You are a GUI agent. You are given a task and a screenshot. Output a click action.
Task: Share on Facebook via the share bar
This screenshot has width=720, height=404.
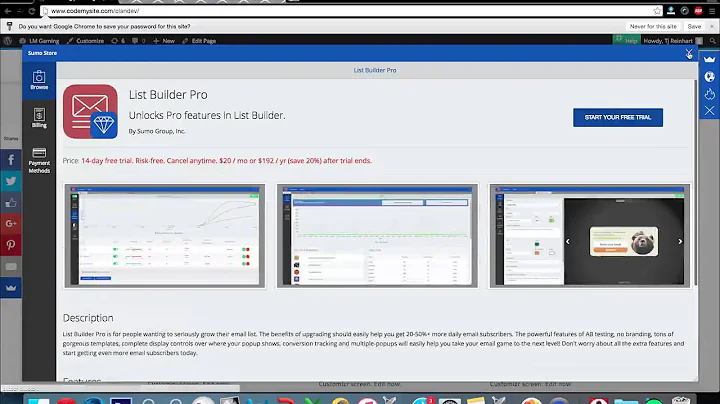click(11, 160)
